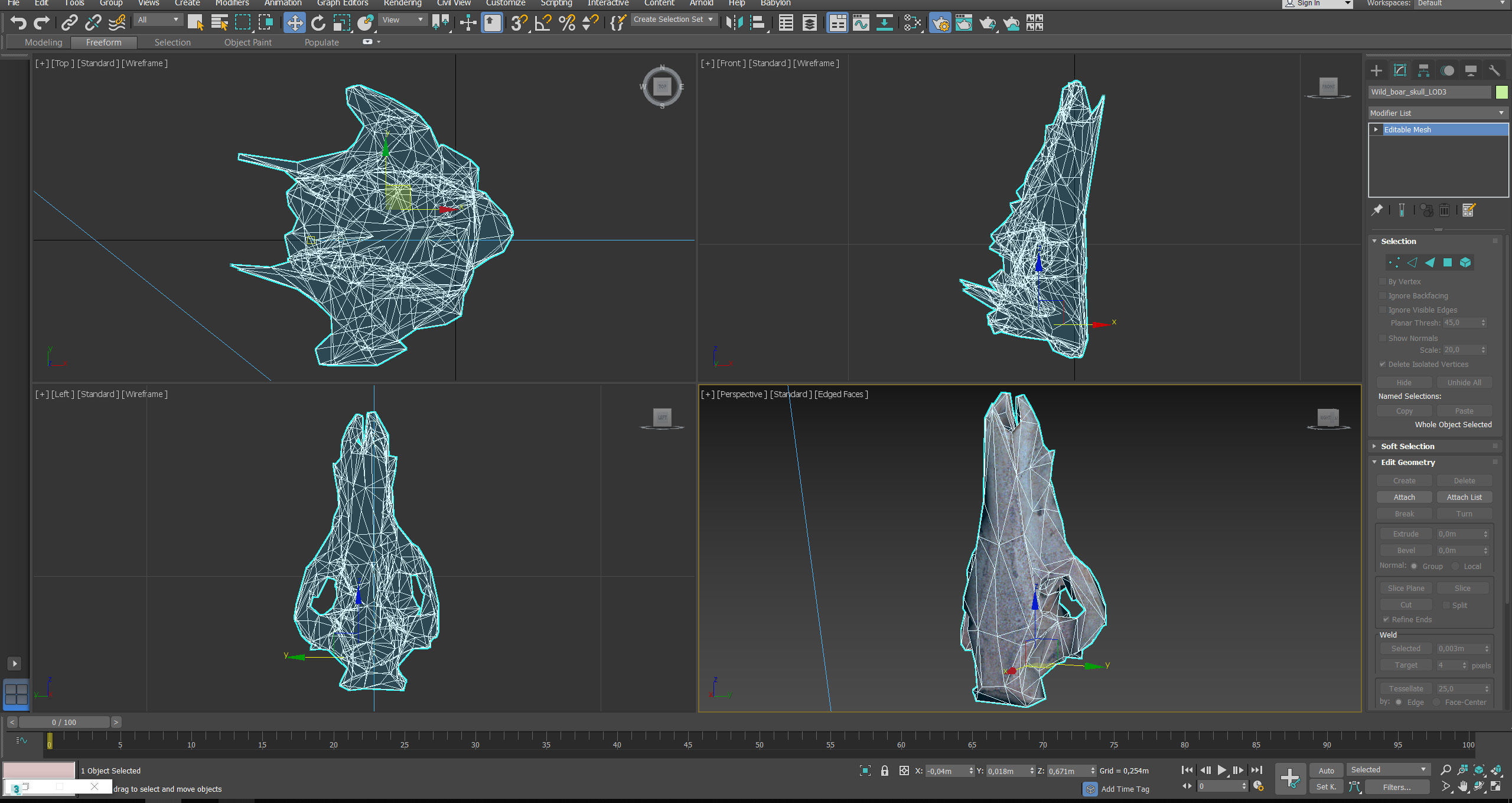1512x803 pixels.
Task: Click the Unhide All button
Action: pos(1464,382)
